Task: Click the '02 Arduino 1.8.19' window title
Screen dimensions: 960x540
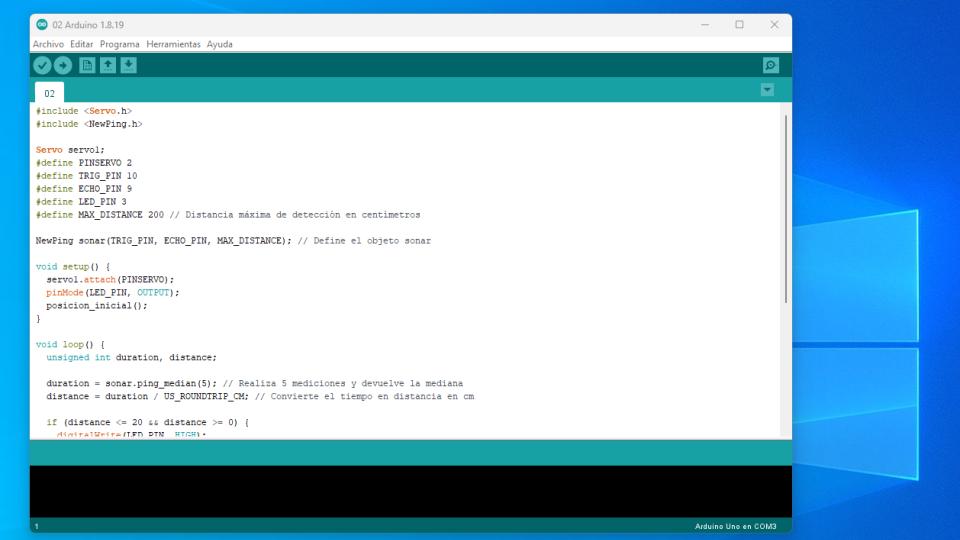Action: pyautogui.click(x=88, y=24)
